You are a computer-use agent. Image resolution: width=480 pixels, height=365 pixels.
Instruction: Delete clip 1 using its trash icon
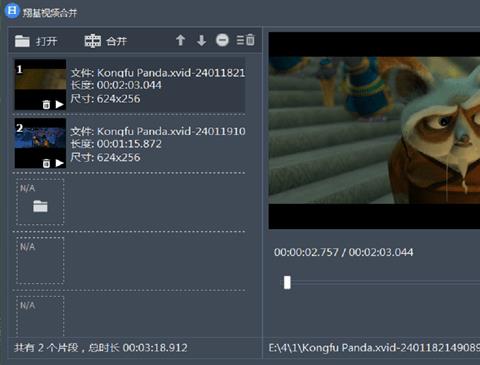[46, 105]
